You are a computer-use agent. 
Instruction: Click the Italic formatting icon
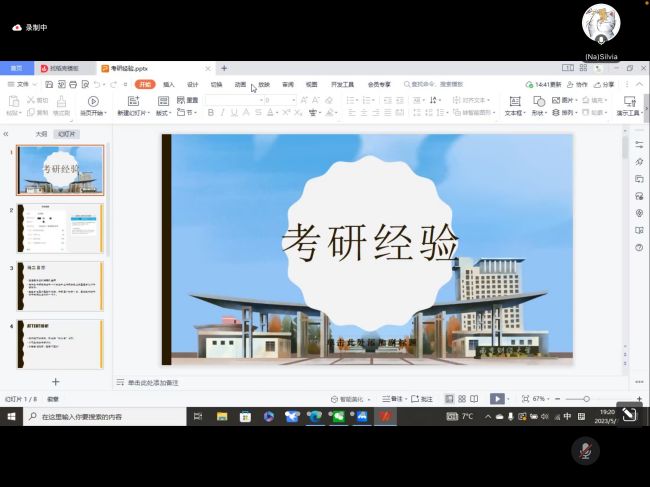point(222,113)
